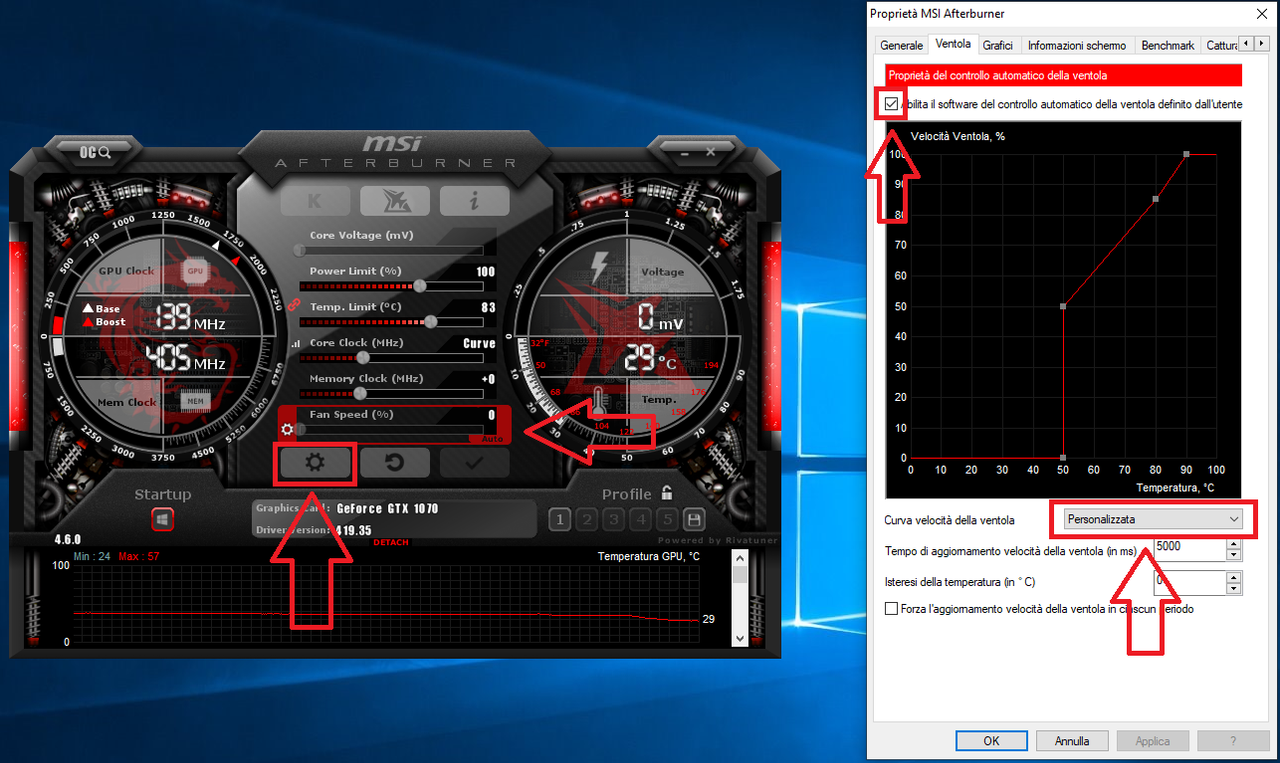The width and height of the screenshot is (1280, 763).
Task: Switch to the Generale tab
Action: point(901,45)
